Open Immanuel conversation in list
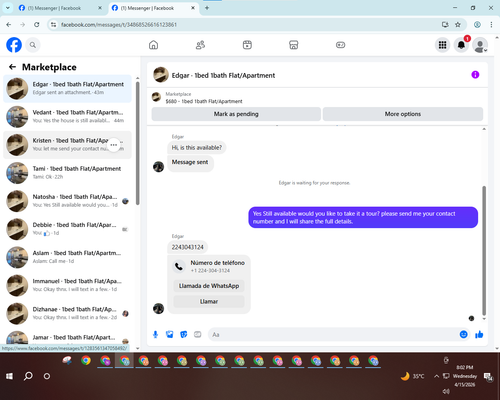Screen dimensions: 500x400 (67, 285)
